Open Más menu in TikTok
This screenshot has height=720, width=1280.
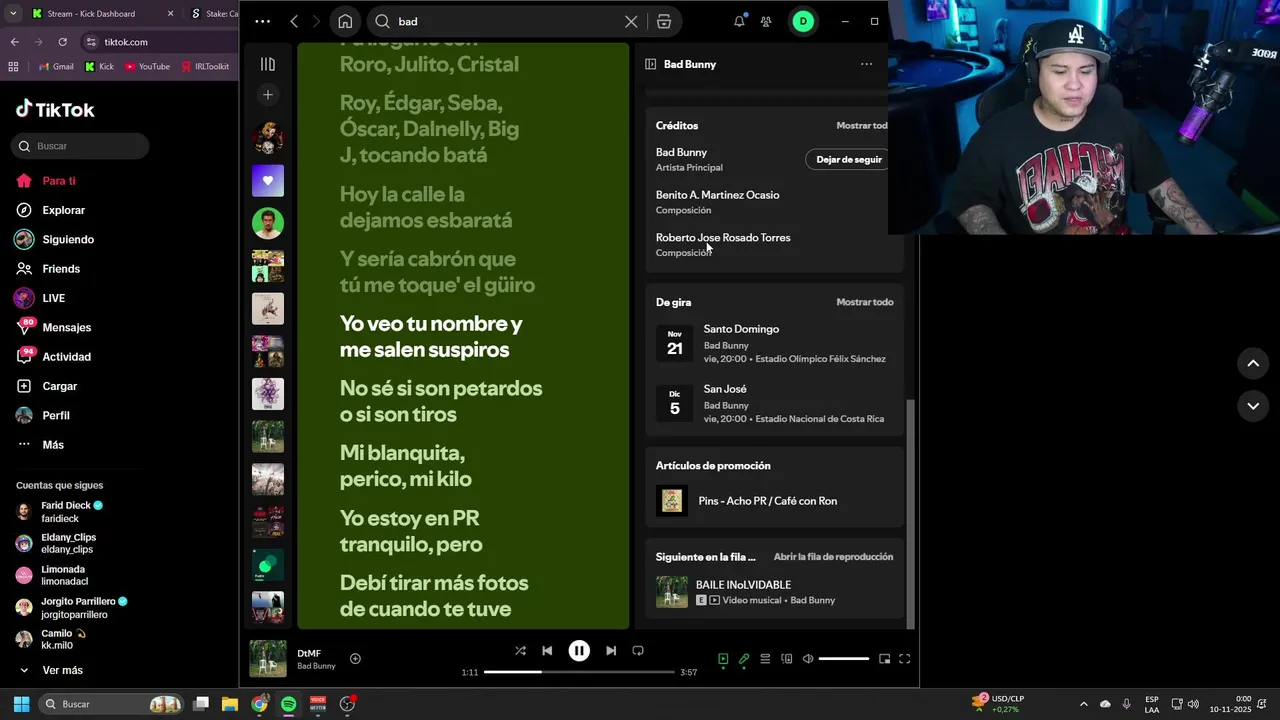click(52, 445)
